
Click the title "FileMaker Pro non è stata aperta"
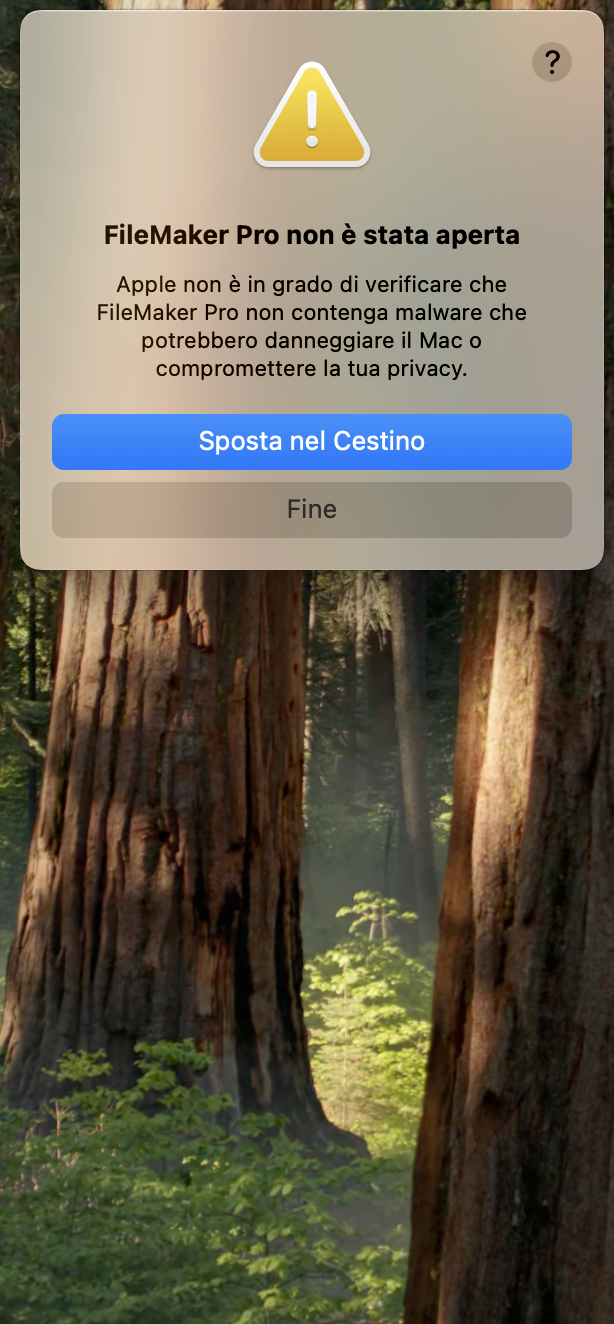312,235
